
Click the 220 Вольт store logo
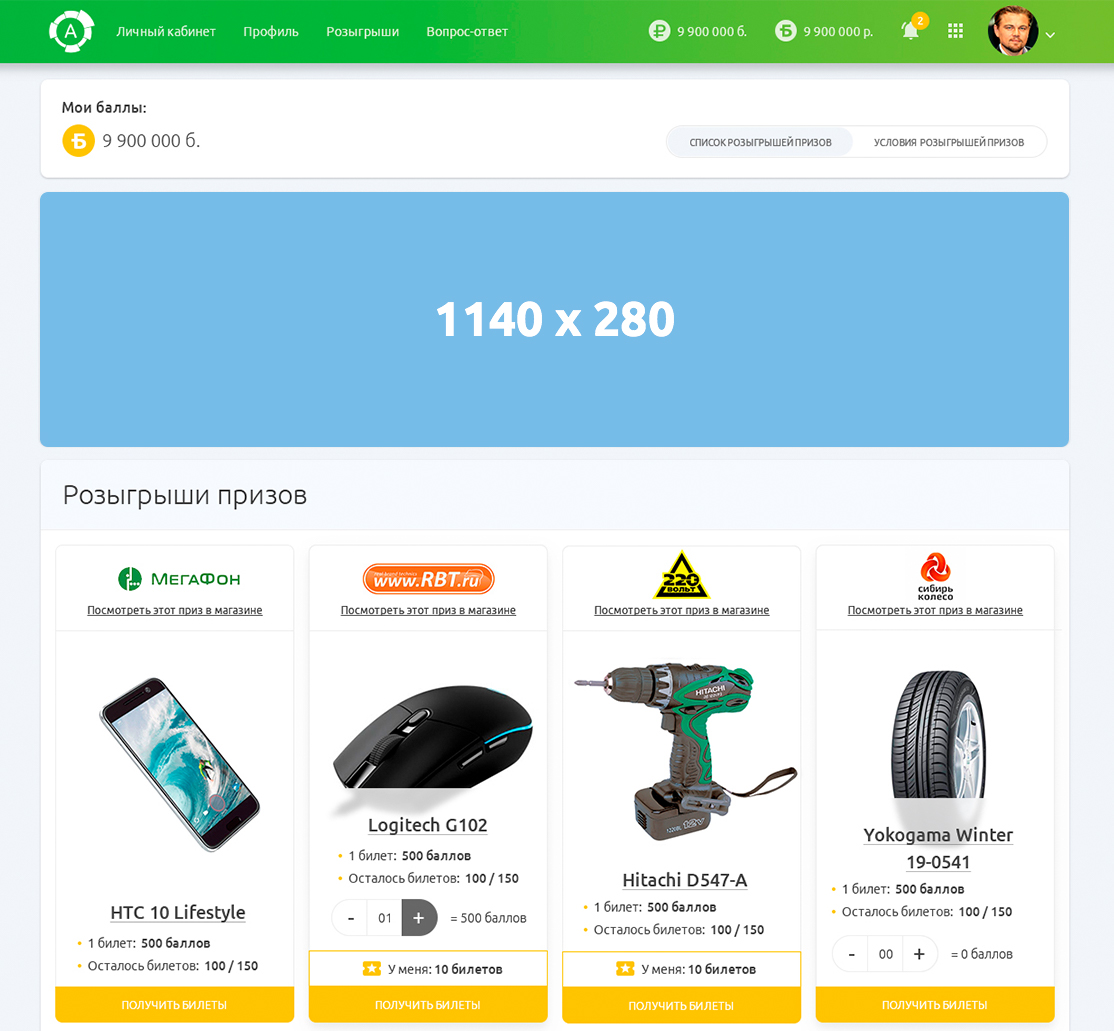(x=681, y=575)
